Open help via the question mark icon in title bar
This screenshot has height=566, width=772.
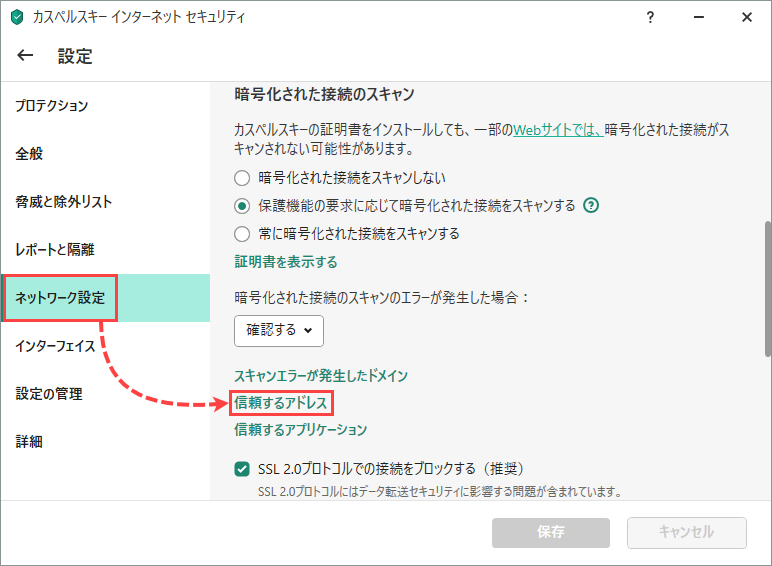[x=650, y=18]
